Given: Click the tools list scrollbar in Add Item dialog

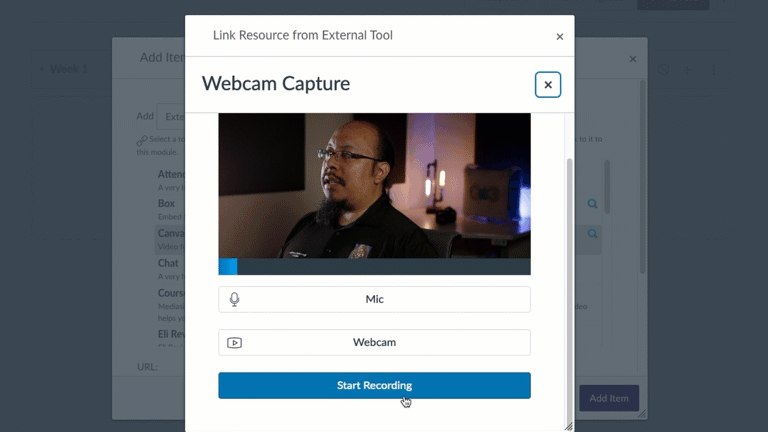Looking at the screenshot, I should (607, 187).
